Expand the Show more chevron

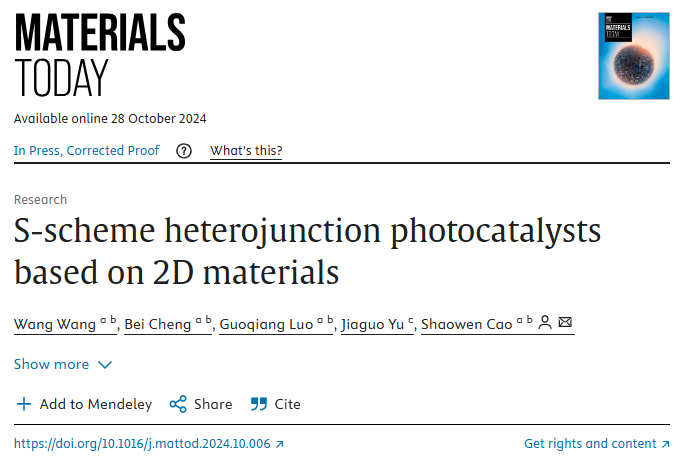tap(105, 365)
